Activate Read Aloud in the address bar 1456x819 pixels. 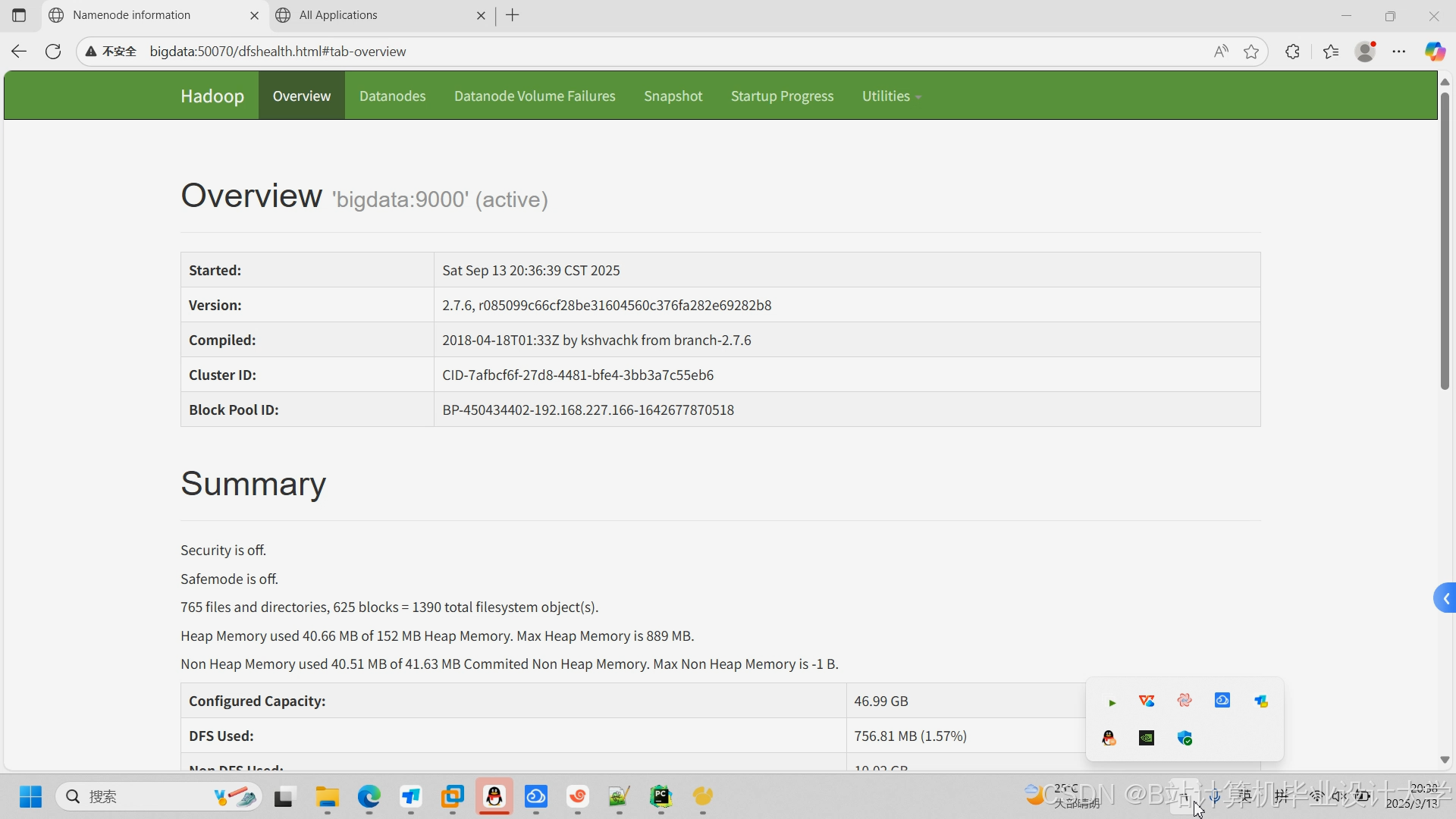coord(1221,51)
